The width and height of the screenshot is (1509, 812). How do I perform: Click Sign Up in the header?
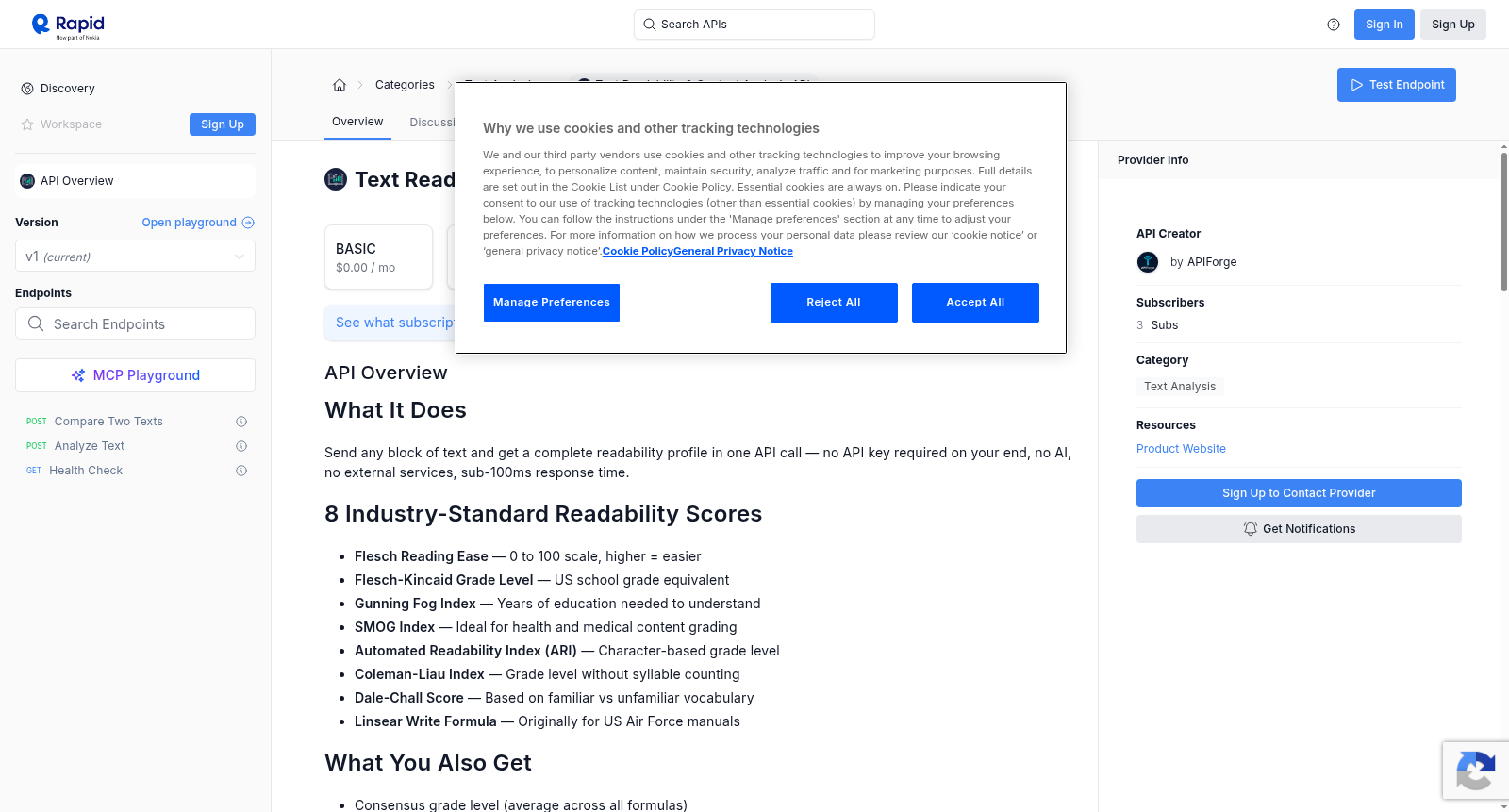click(x=1453, y=25)
